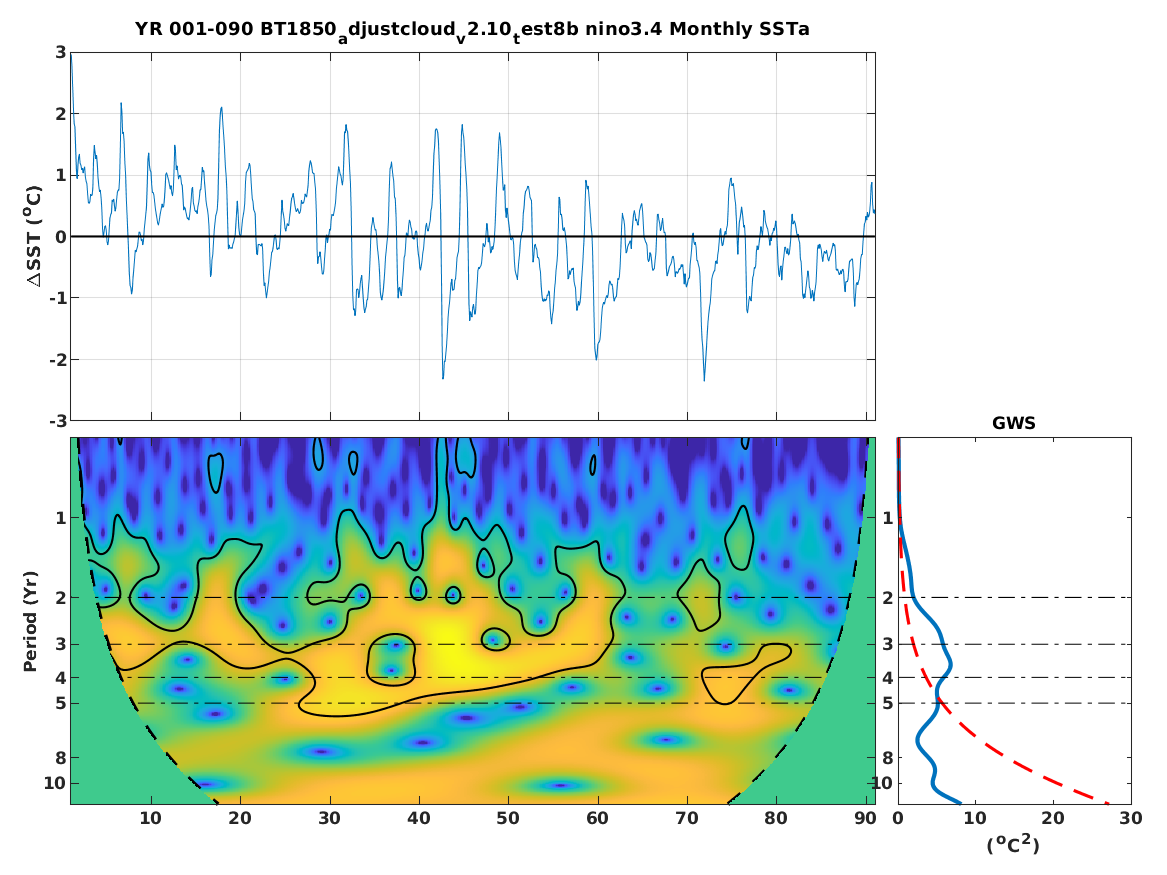Select the '8' period tick on GWS panel
Image resolution: width=1167 pixels, height=875 pixels.
888,758
